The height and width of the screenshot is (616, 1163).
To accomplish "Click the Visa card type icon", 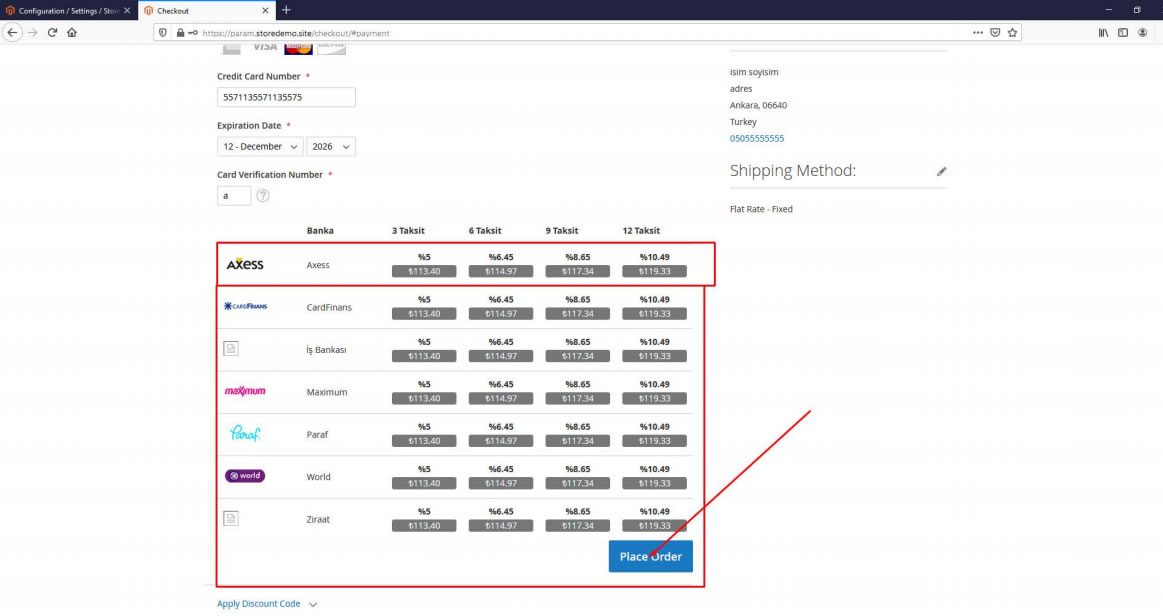I will (264, 47).
